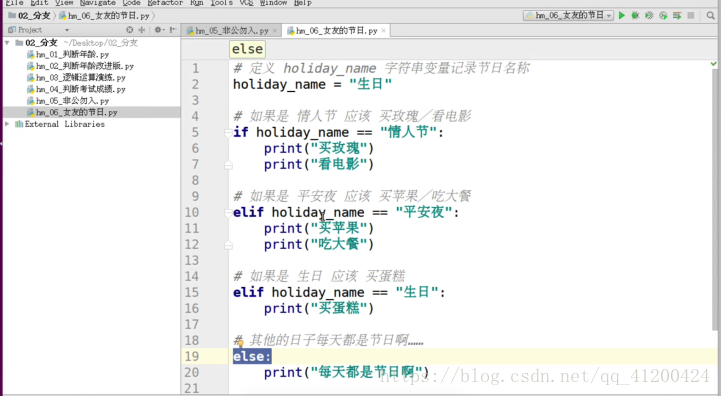Click the Project view icon beside Project label

pyautogui.click(x=12, y=30)
